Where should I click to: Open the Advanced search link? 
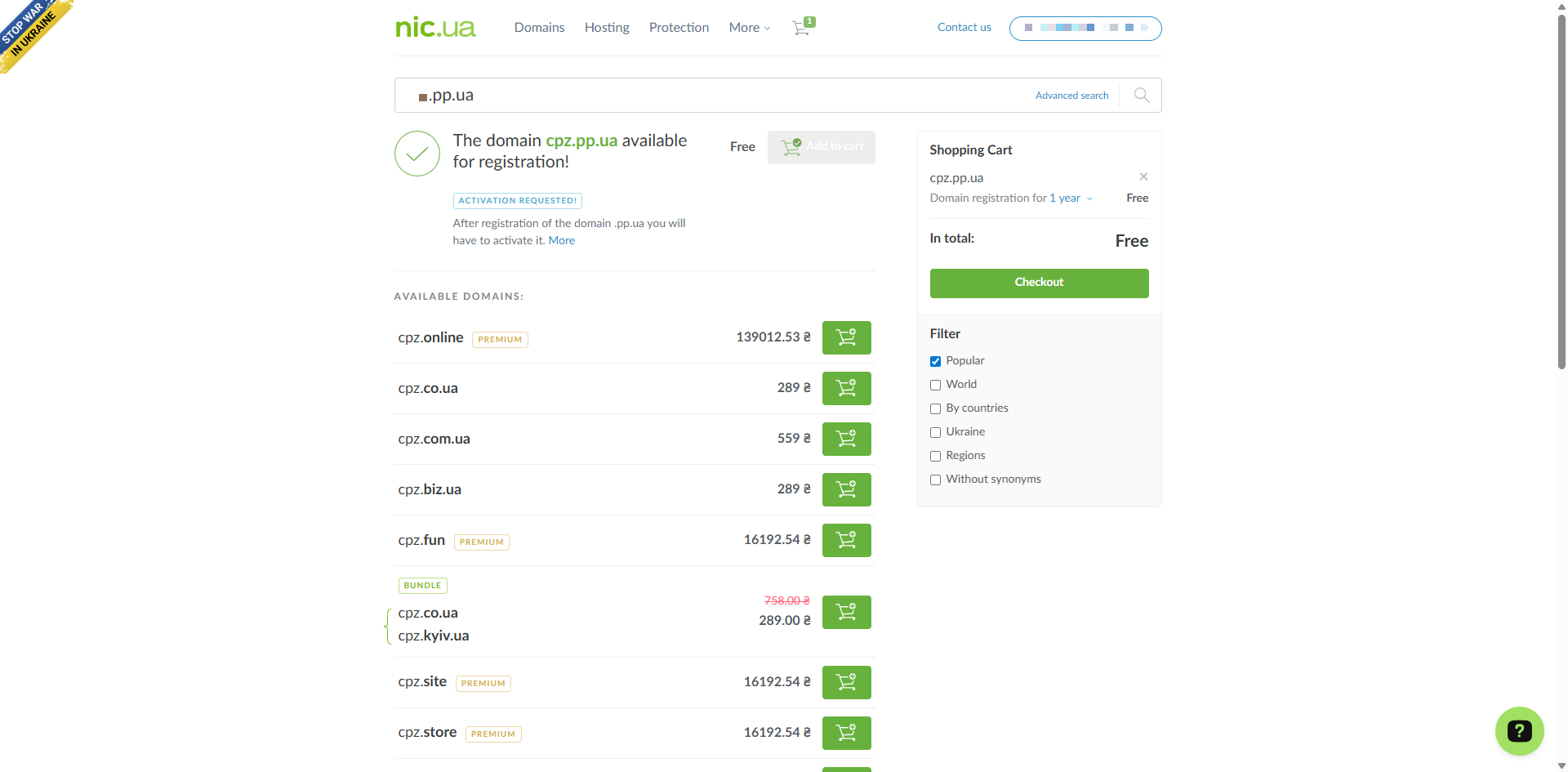1071,96
